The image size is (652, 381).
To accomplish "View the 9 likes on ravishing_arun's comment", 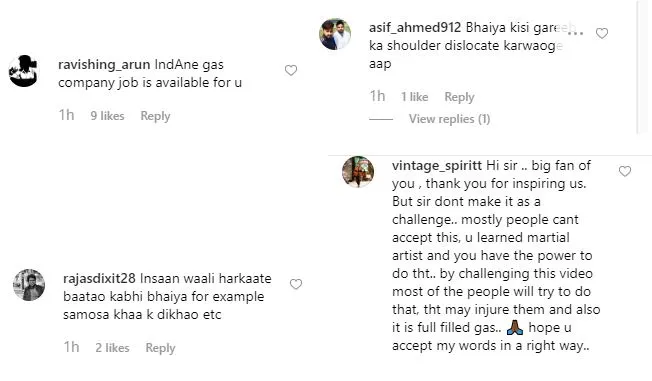I will tap(107, 116).
